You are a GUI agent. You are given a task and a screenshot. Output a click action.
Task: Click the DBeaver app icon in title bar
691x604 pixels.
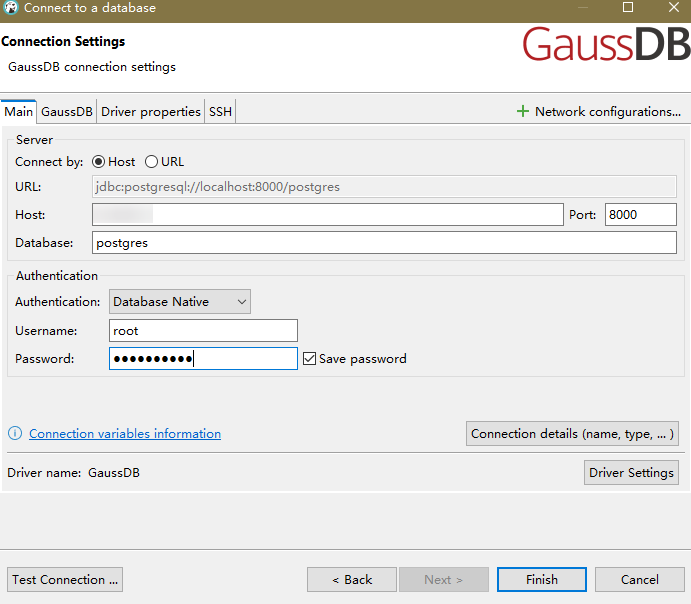(x=11, y=7)
